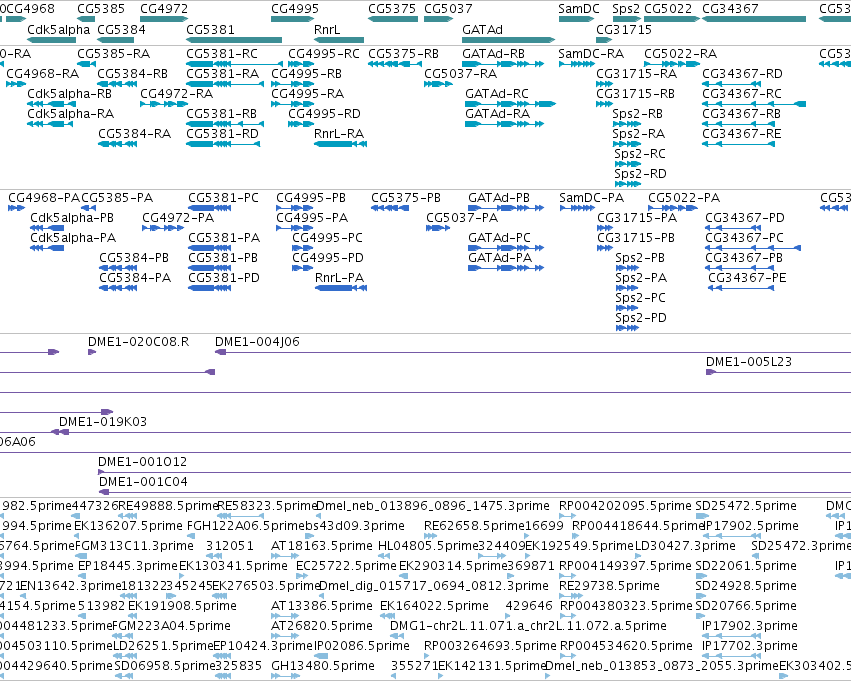This screenshot has height=681, width=851.
Task: Select EST 'SD20766.5prime'
Action: pos(746,606)
